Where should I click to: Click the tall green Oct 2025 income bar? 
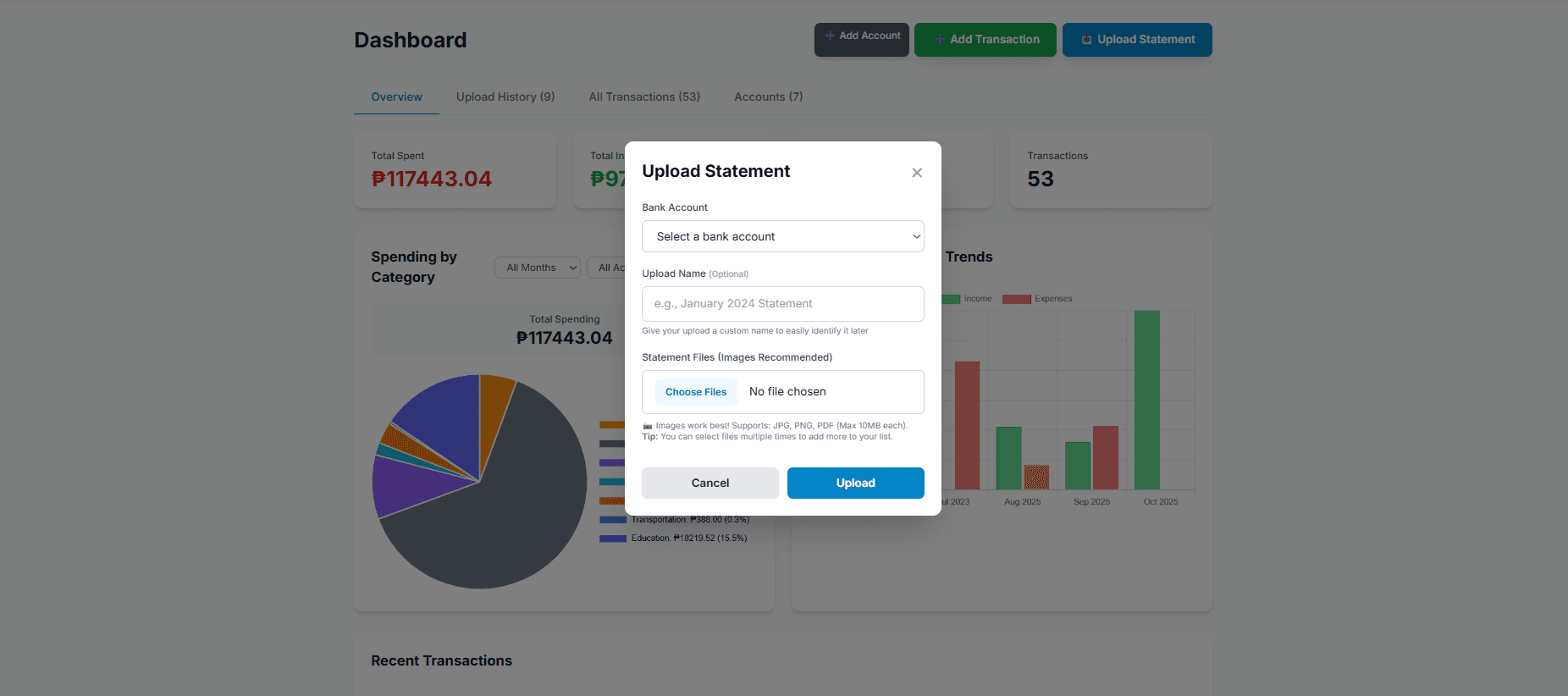(1146, 400)
